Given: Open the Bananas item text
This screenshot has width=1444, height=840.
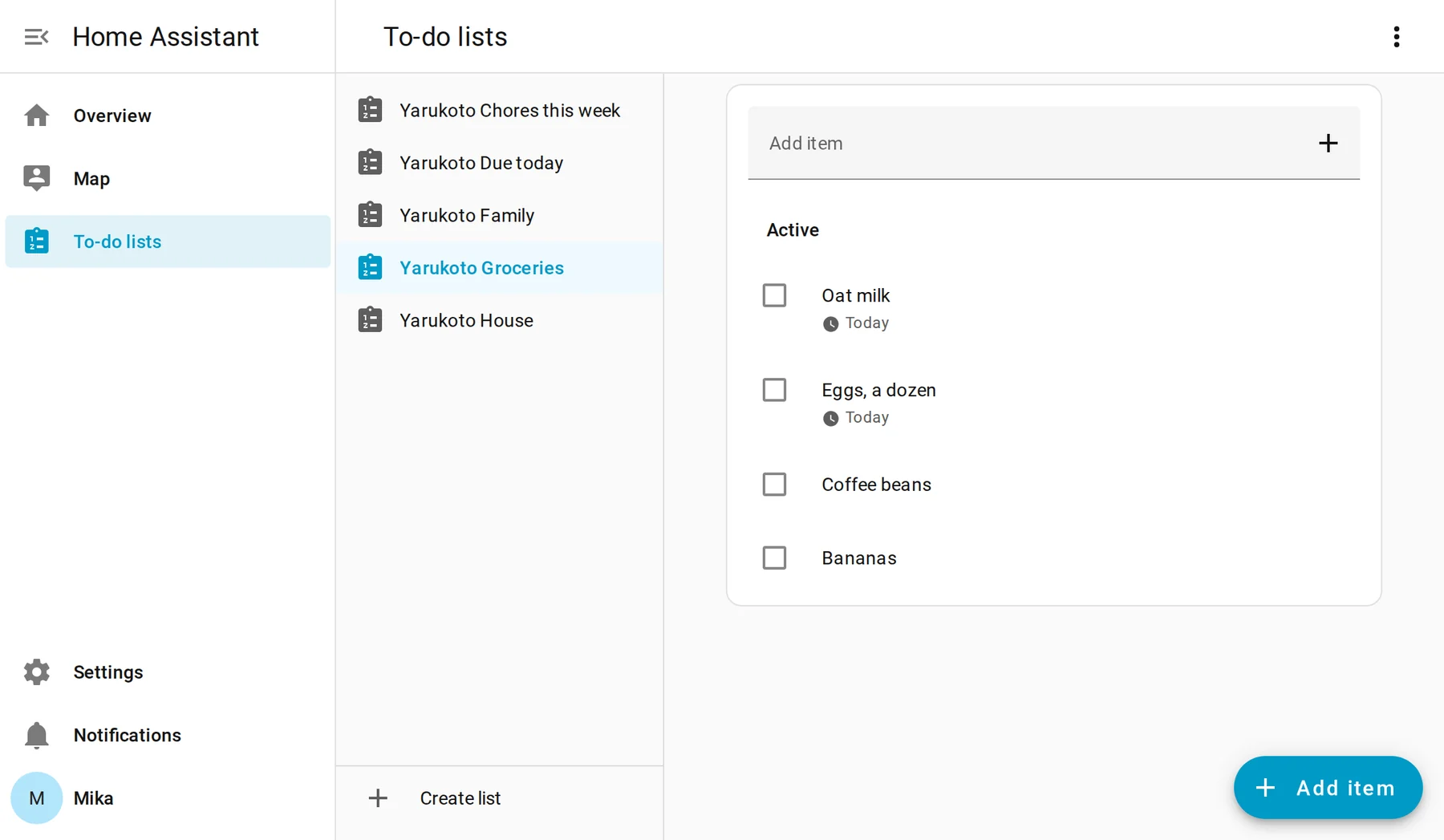Looking at the screenshot, I should click(858, 558).
